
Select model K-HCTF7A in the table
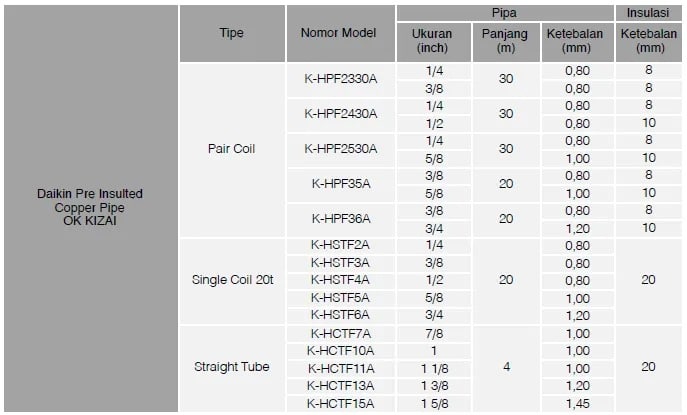coord(340,332)
